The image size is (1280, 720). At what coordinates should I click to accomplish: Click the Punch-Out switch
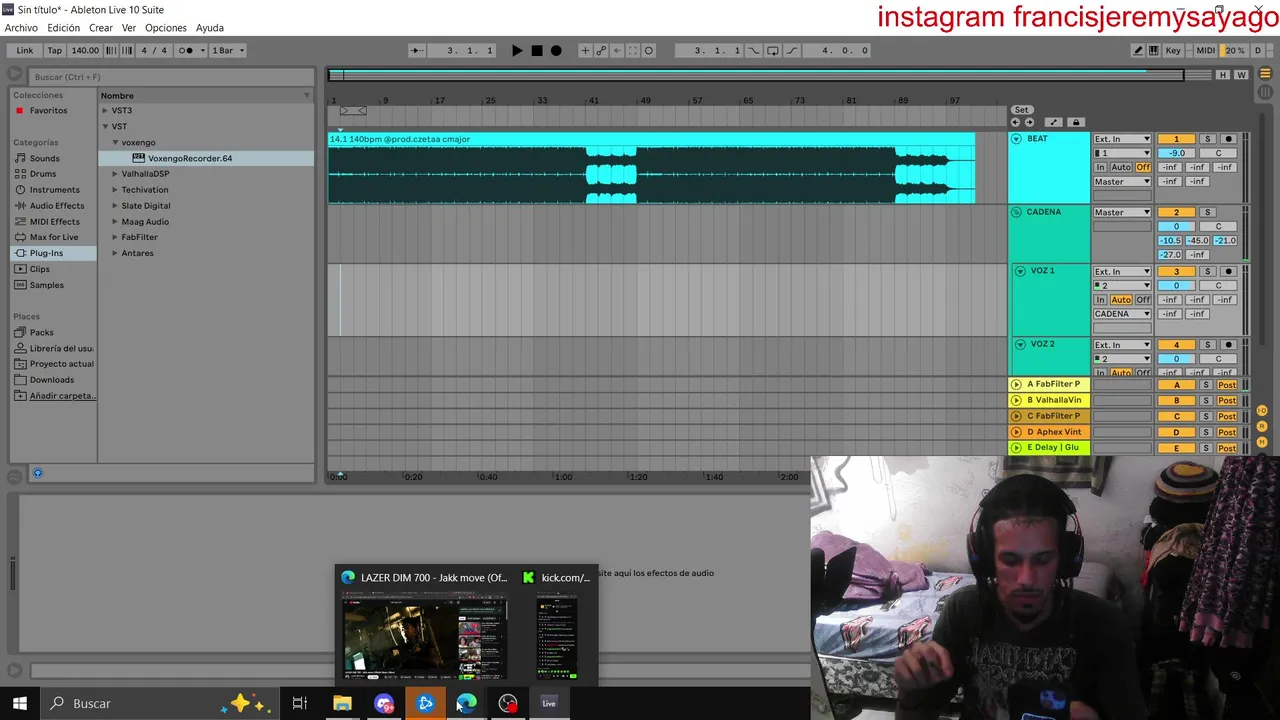click(792, 51)
